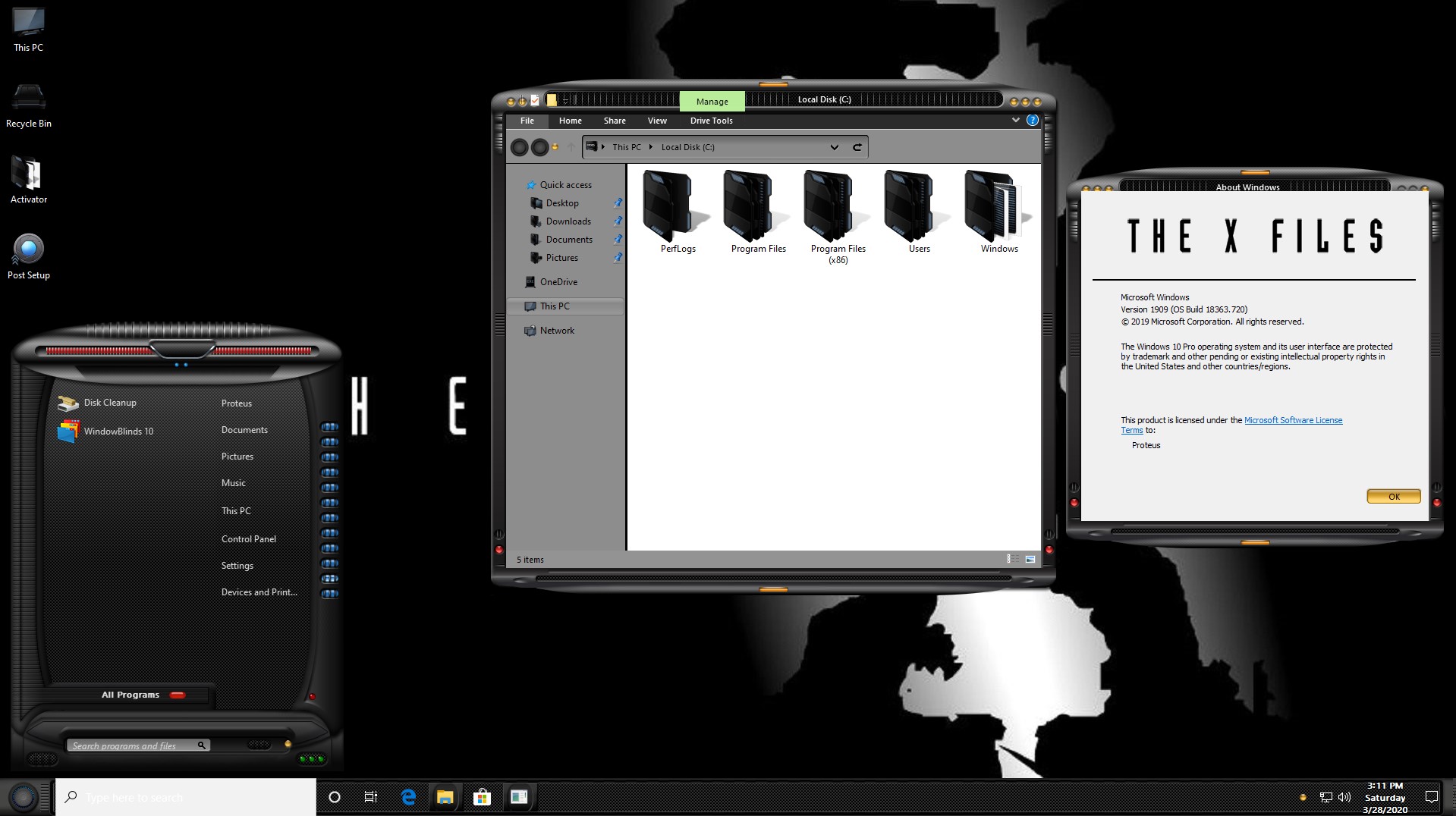Screen dimensions: 1456x816
Task: Open the File ribbon tab
Action: tap(527, 121)
